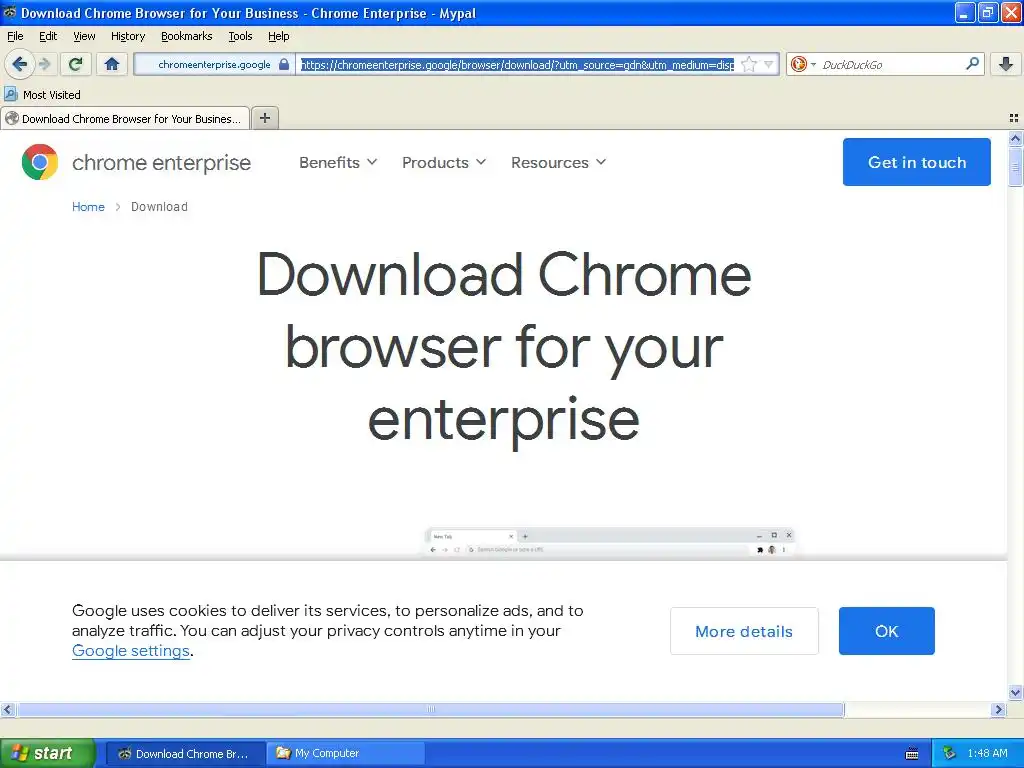The image size is (1024, 768).
Task: Click the 1:48 AM clock
Action: pos(987,754)
